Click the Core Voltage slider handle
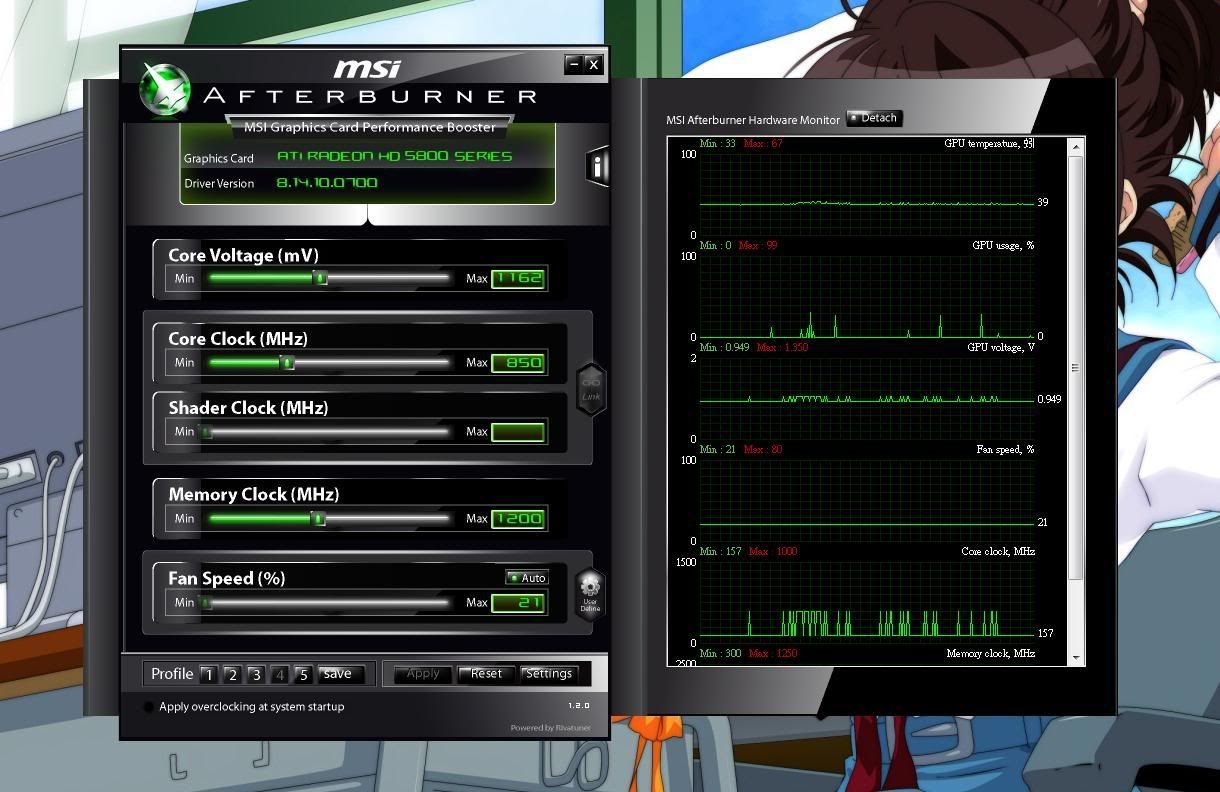The image size is (1220, 792). click(321, 278)
